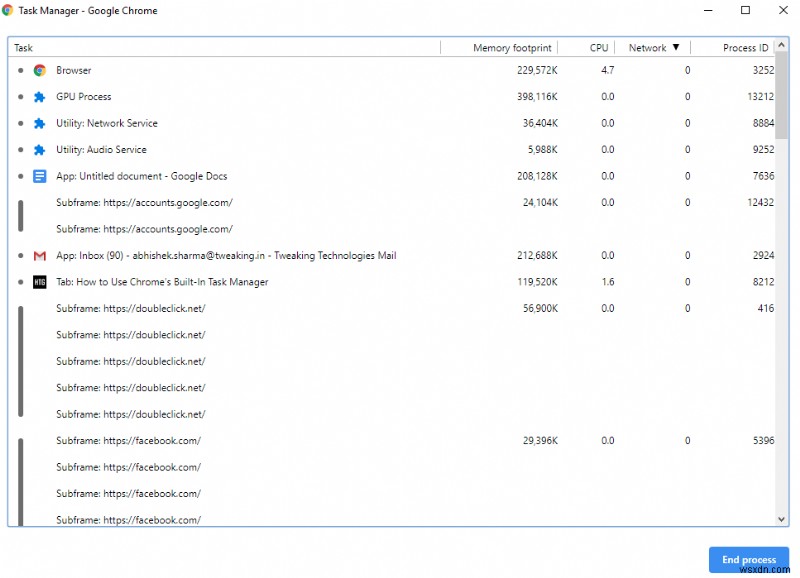
Task: Click puzzle icon next to Utility: Network Service
Action: [40, 123]
